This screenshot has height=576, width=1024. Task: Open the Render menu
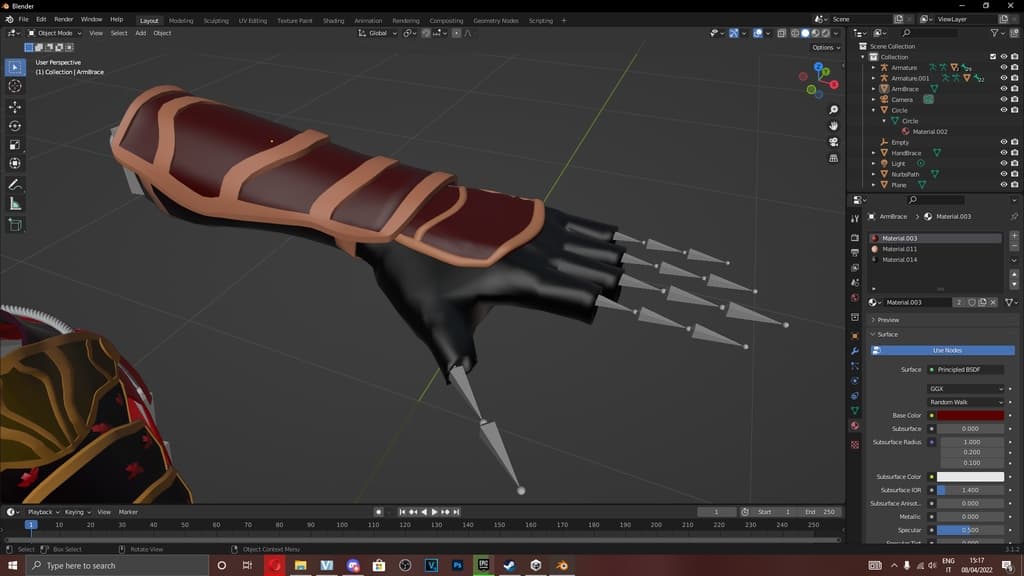64,19
